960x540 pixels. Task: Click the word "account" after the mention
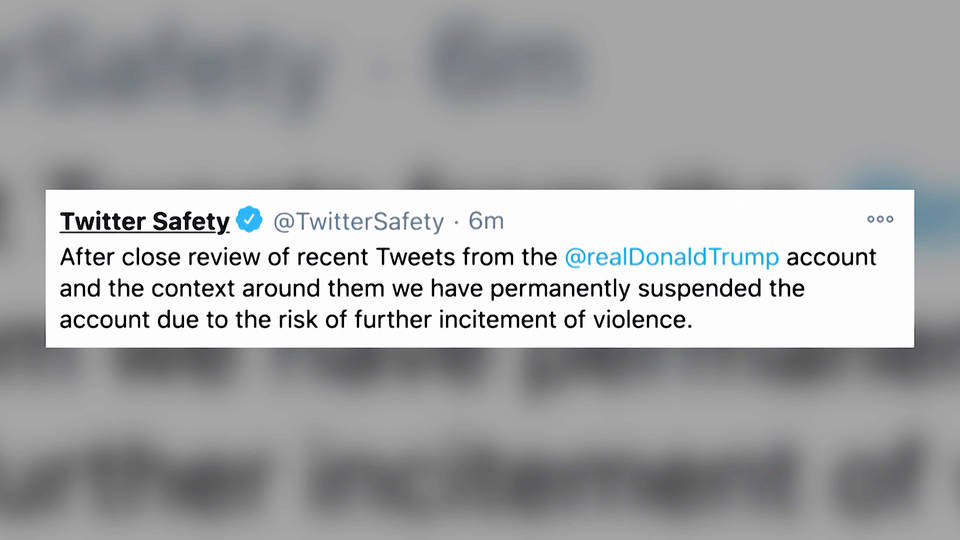[831, 257]
